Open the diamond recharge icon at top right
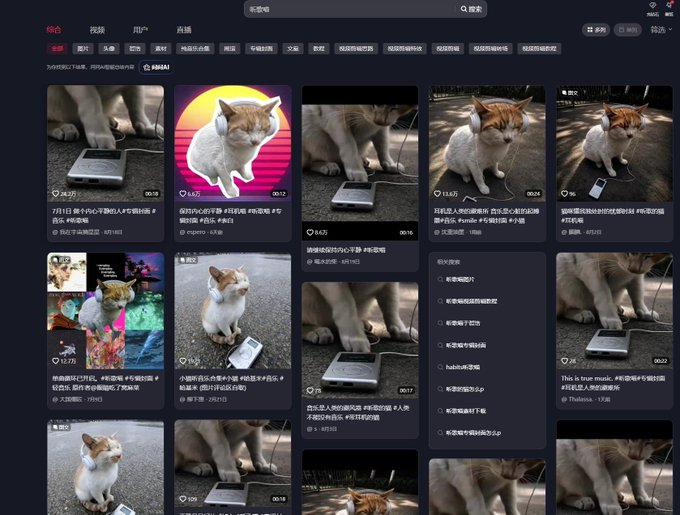680x515 pixels. [653, 5]
